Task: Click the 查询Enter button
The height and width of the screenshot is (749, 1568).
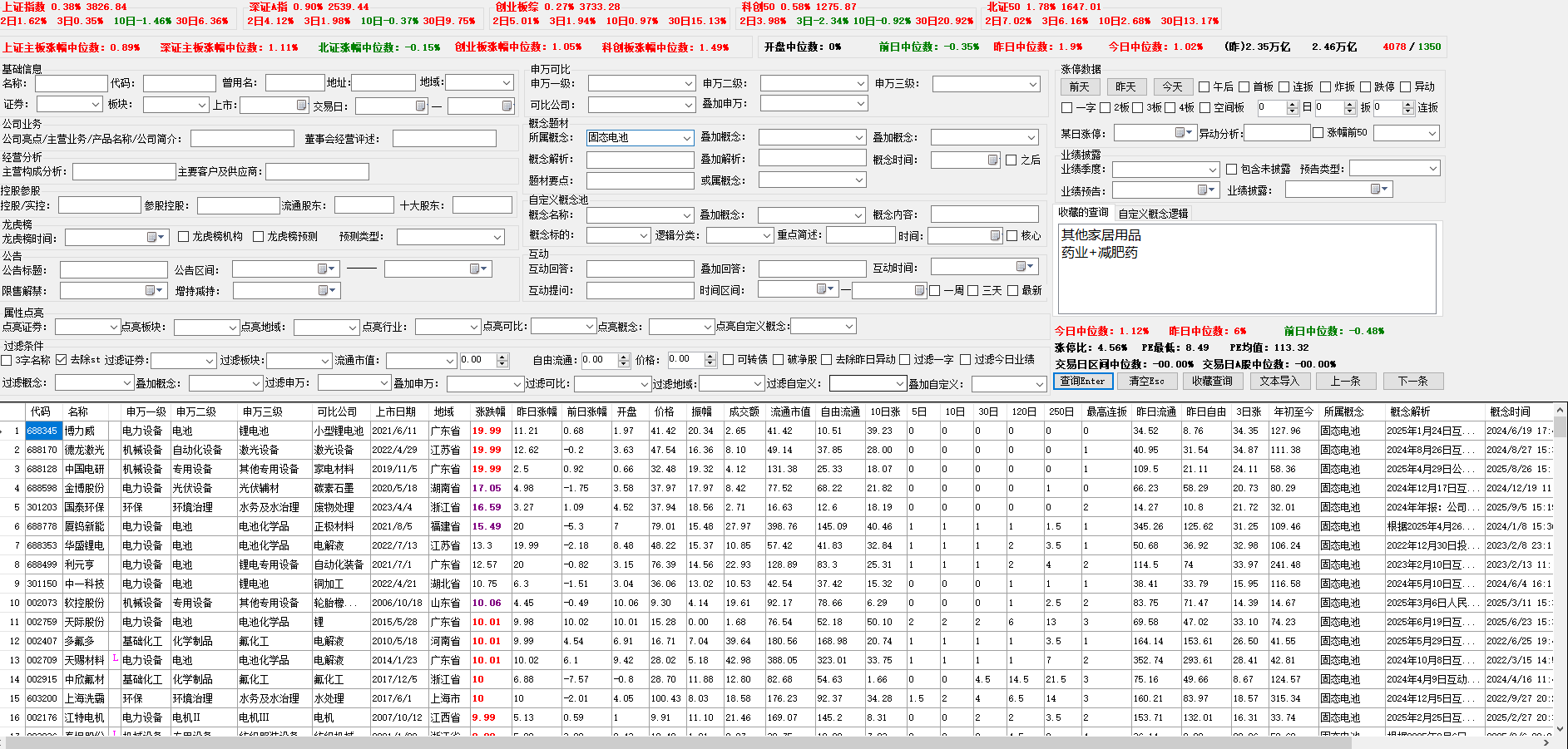Action: click(x=1082, y=382)
